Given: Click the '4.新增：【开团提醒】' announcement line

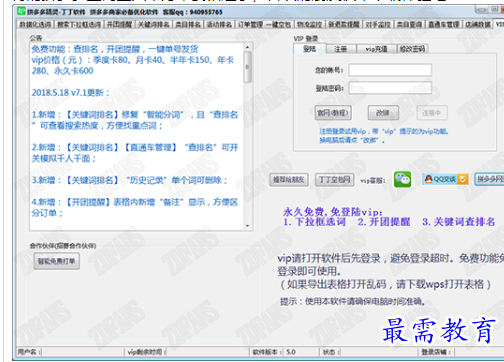Looking at the screenshot, I should (x=135, y=202).
